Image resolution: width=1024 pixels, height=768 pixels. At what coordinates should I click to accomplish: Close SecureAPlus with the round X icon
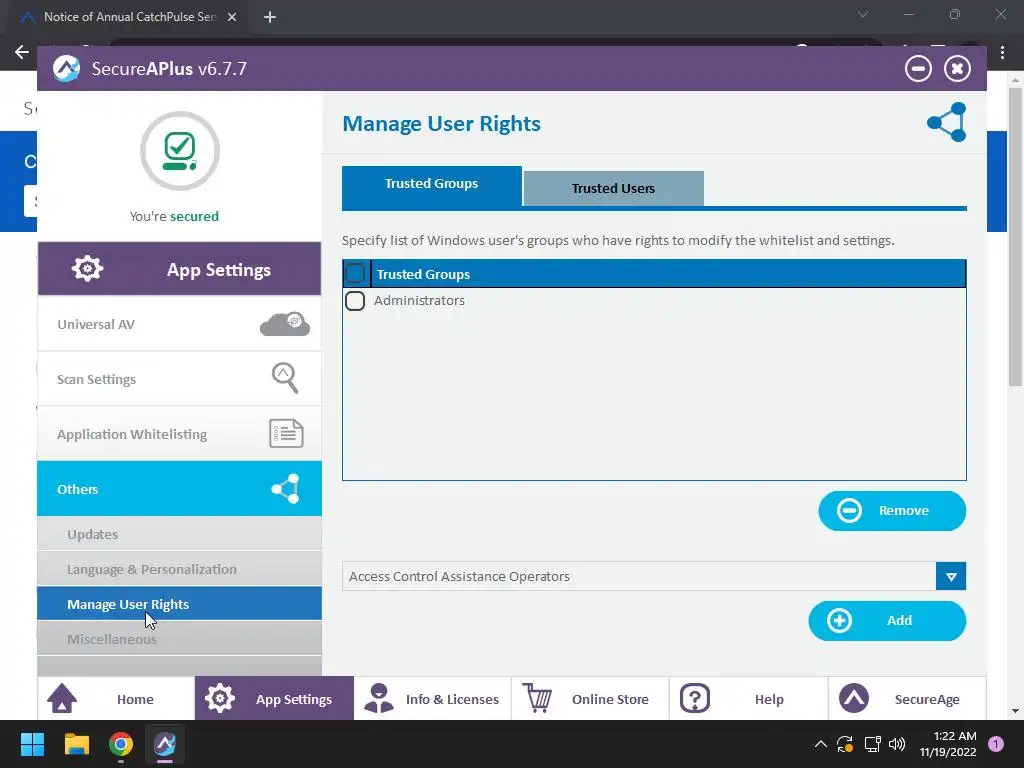[957, 69]
